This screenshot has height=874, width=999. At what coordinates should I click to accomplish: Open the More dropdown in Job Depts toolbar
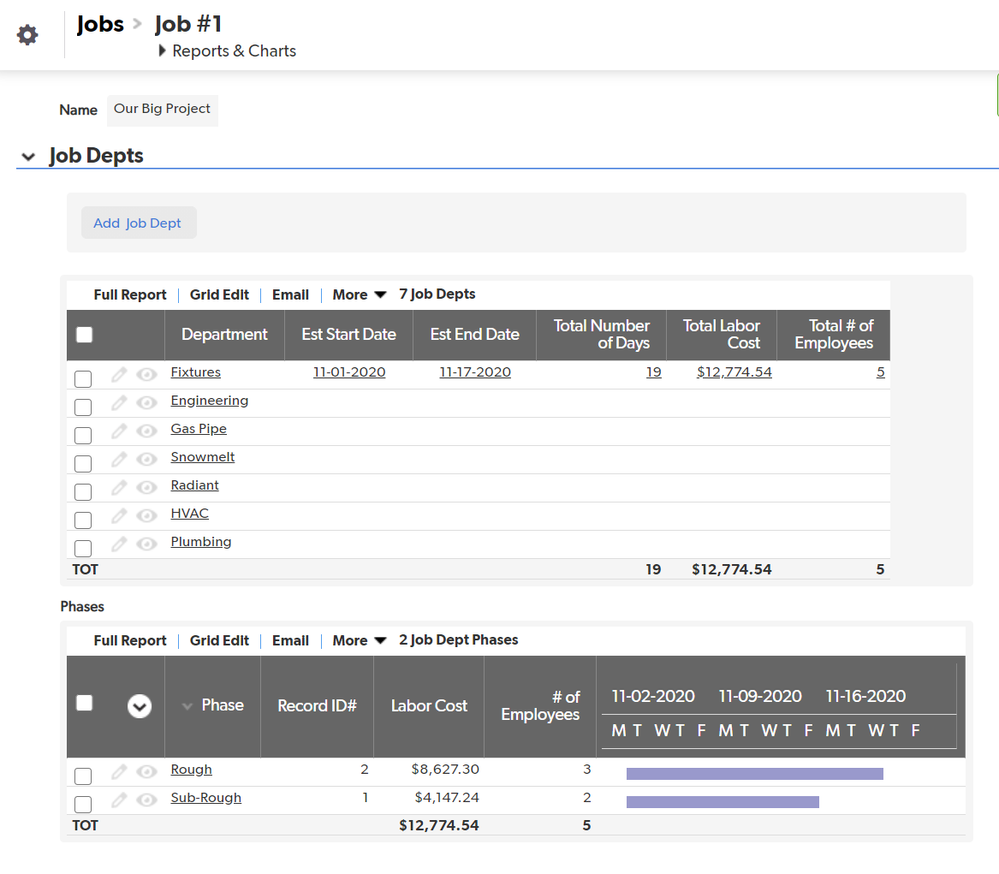pyautogui.click(x=359, y=295)
